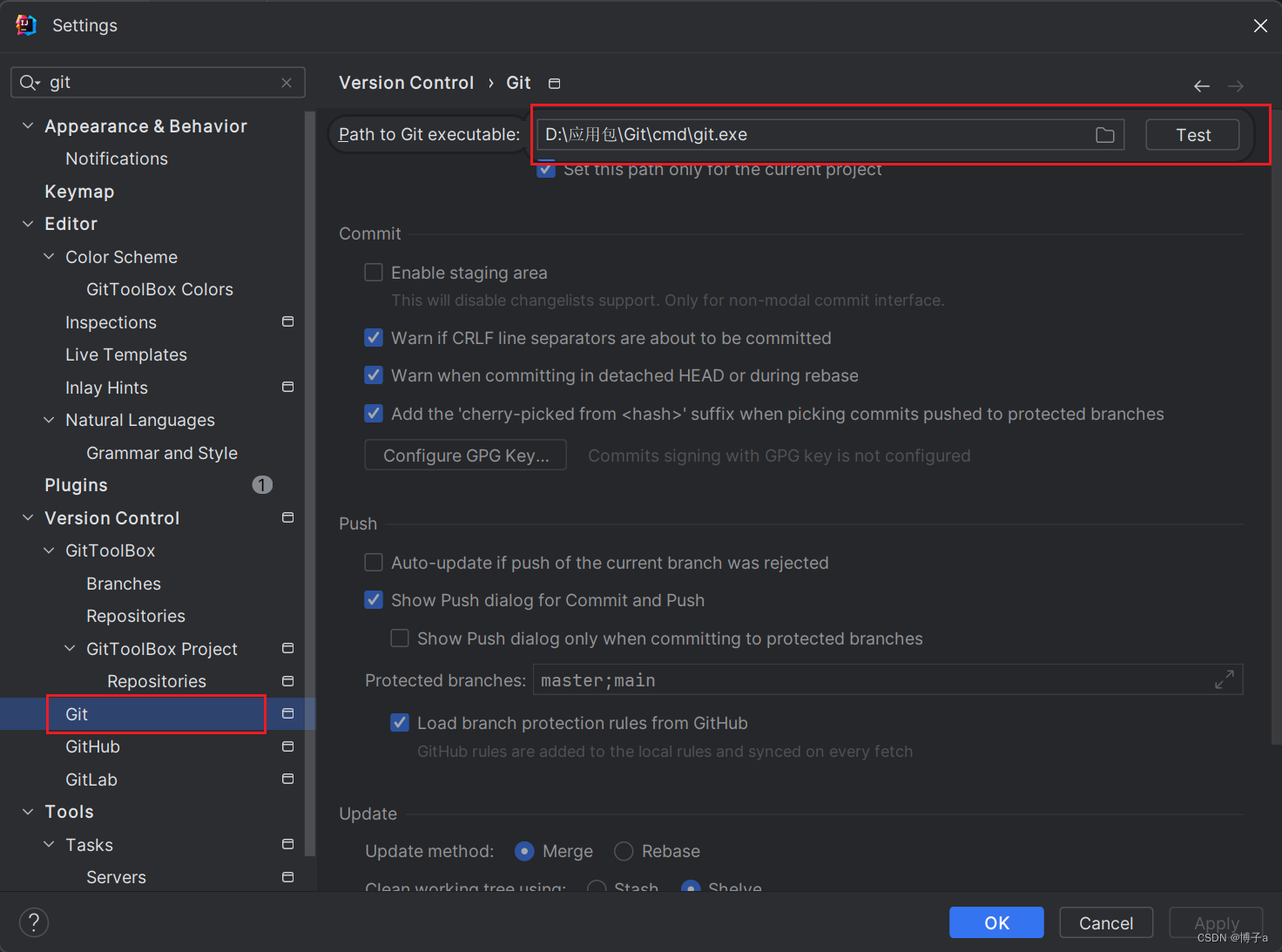Image resolution: width=1282 pixels, height=952 pixels.
Task: Collapse the Color Scheme chevron
Action: 49,257
